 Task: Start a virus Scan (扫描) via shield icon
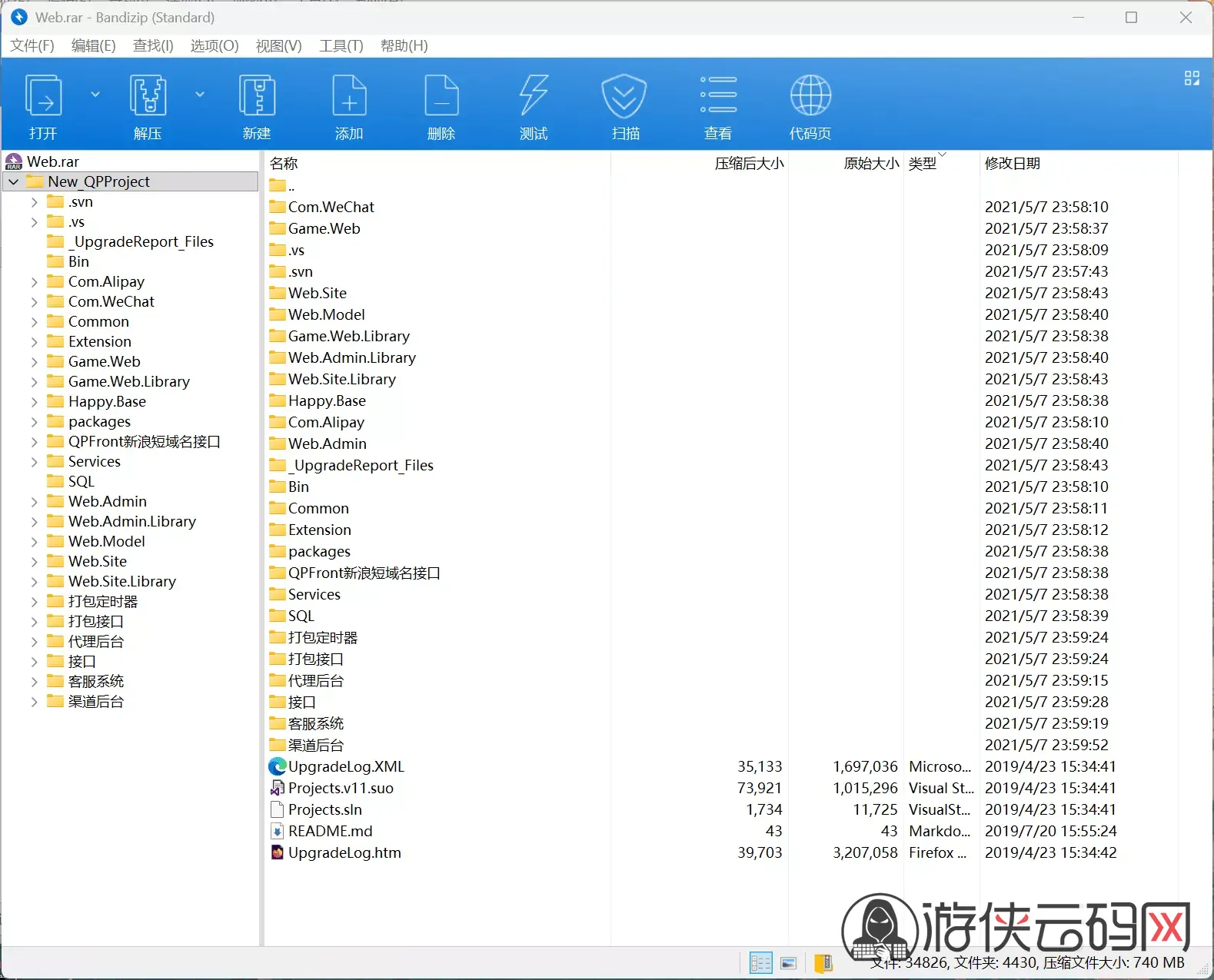click(625, 107)
